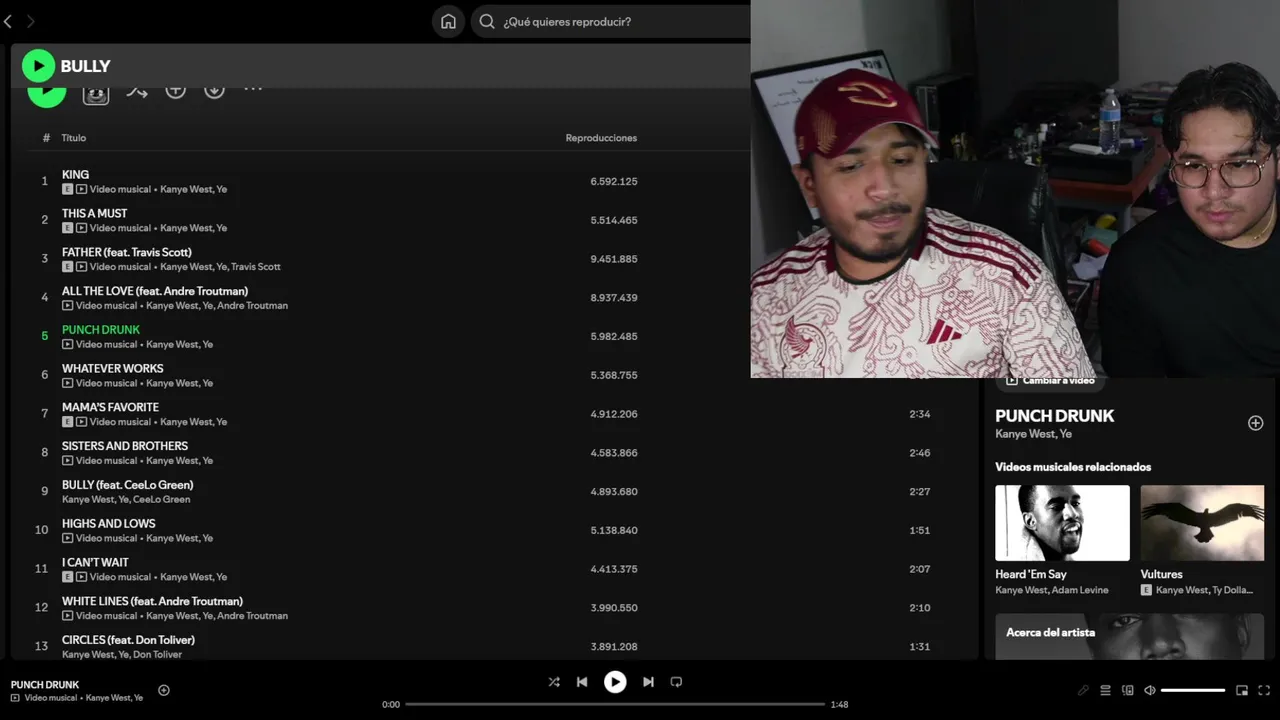Add BULLY album to library
Screen dimensions: 1280x720
pyautogui.click(x=176, y=90)
